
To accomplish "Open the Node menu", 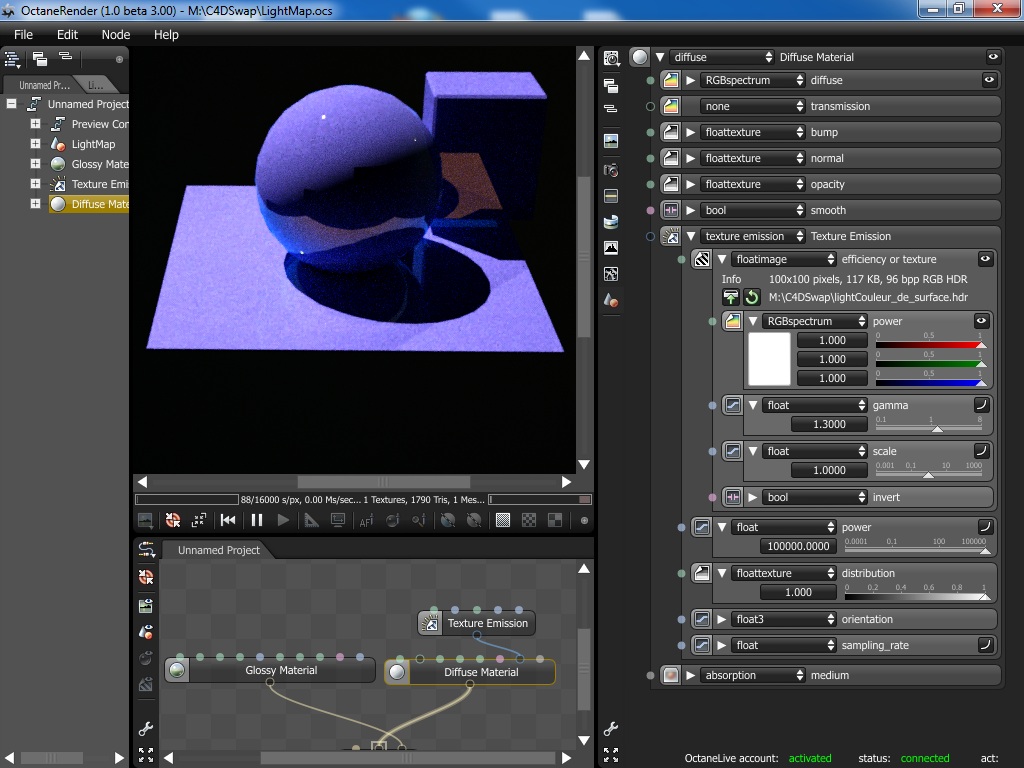I will (x=116, y=34).
